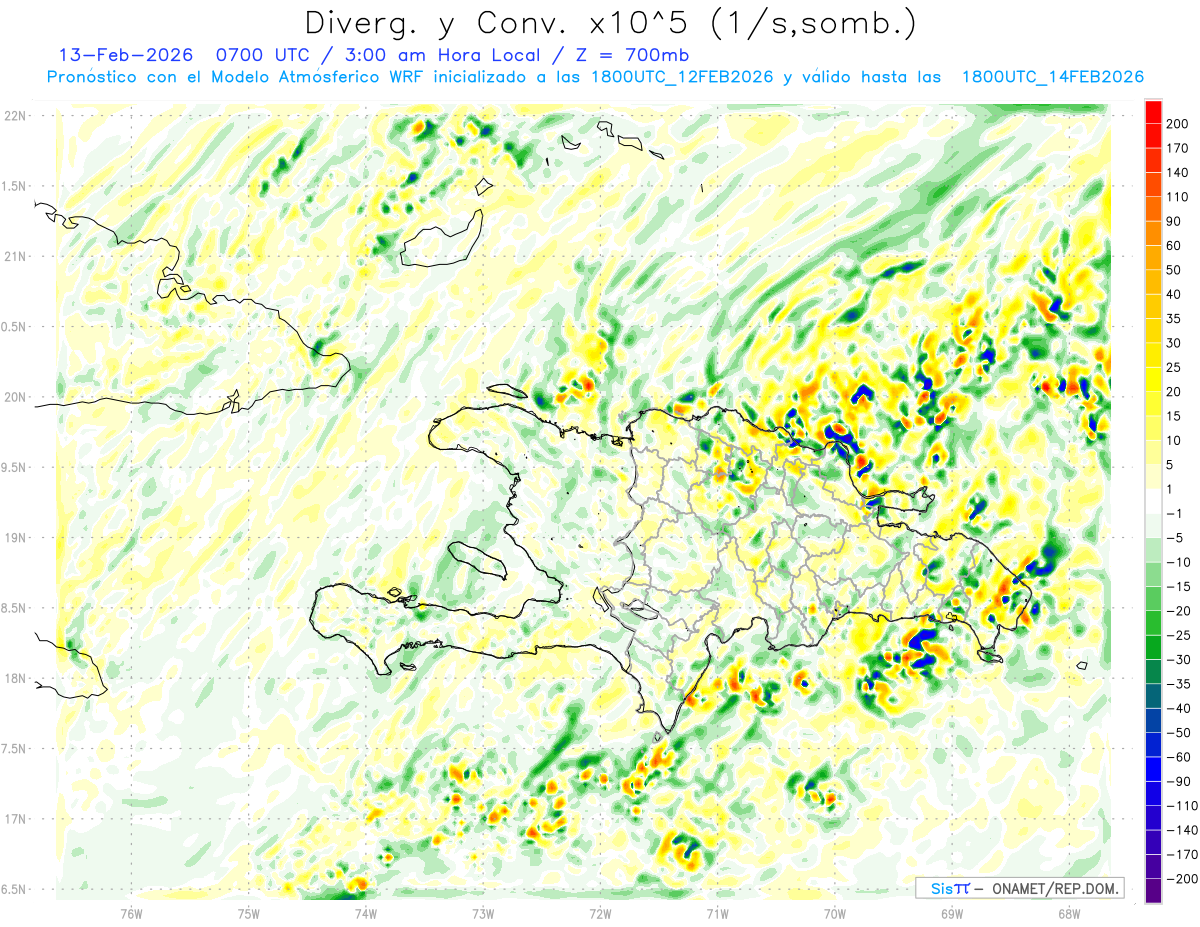Click the '140' value on the color scale
Screen dimensions: 1200x927
[1177, 173]
